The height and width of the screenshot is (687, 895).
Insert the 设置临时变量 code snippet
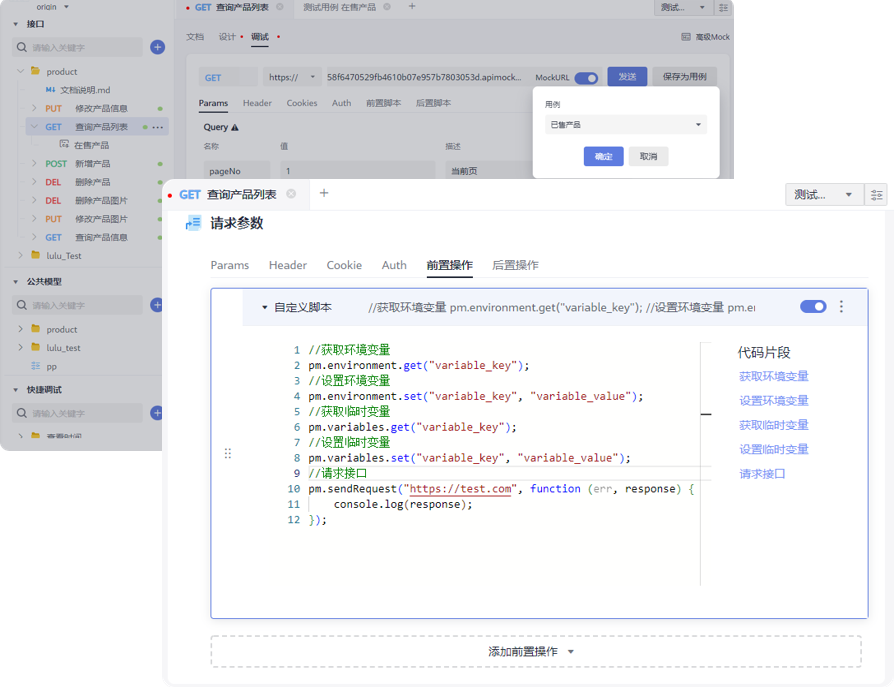click(773, 450)
